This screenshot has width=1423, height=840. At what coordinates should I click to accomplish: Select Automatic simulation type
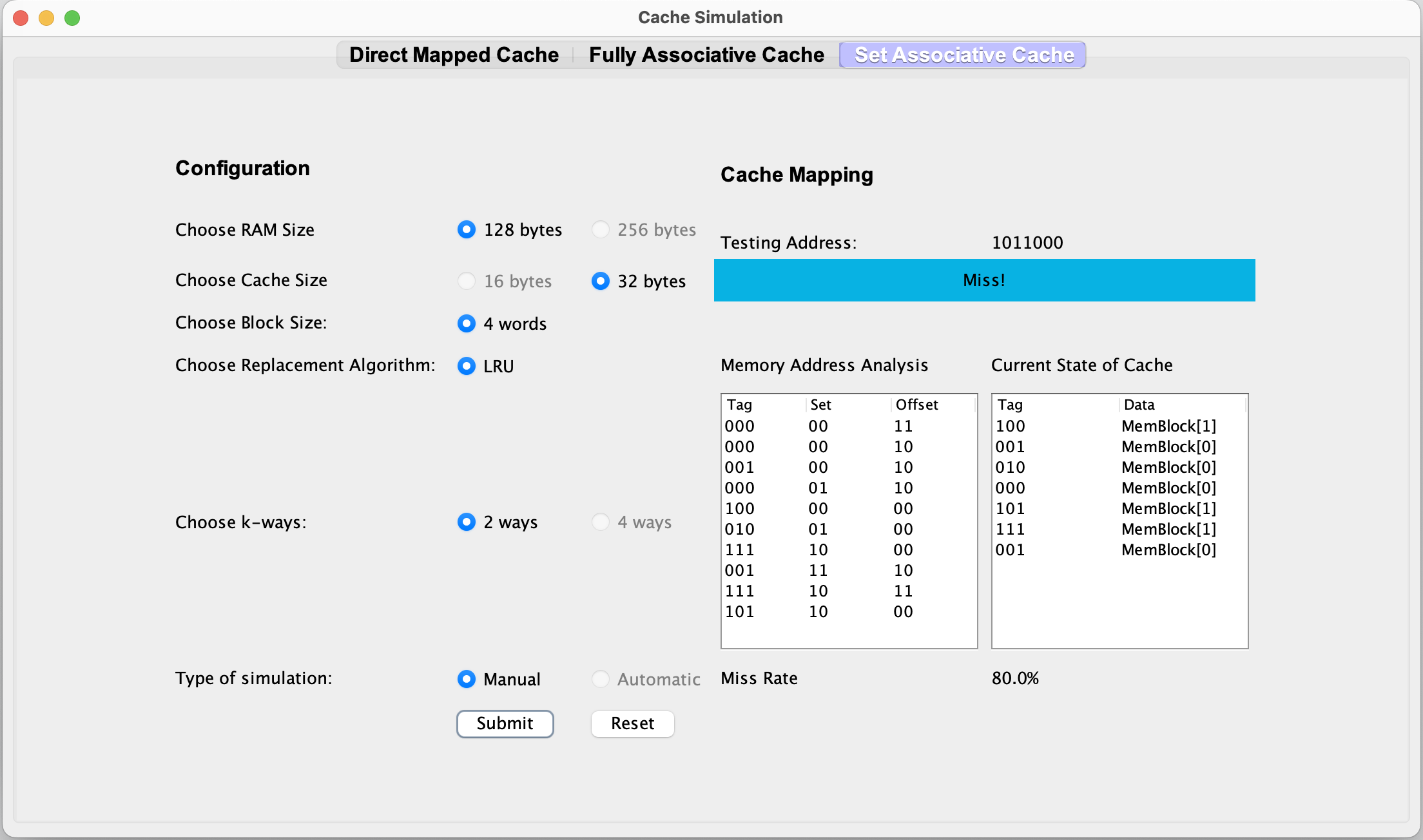click(x=600, y=679)
